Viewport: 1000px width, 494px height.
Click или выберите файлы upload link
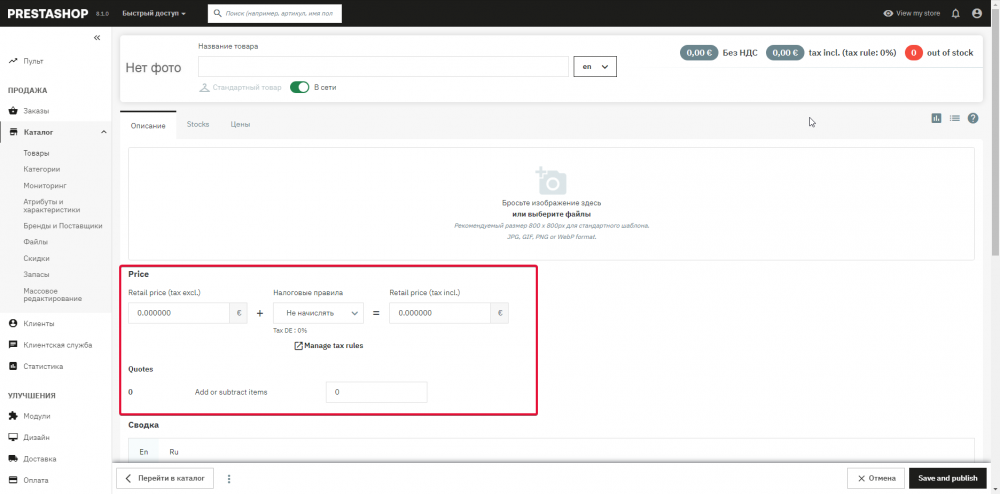point(551,214)
